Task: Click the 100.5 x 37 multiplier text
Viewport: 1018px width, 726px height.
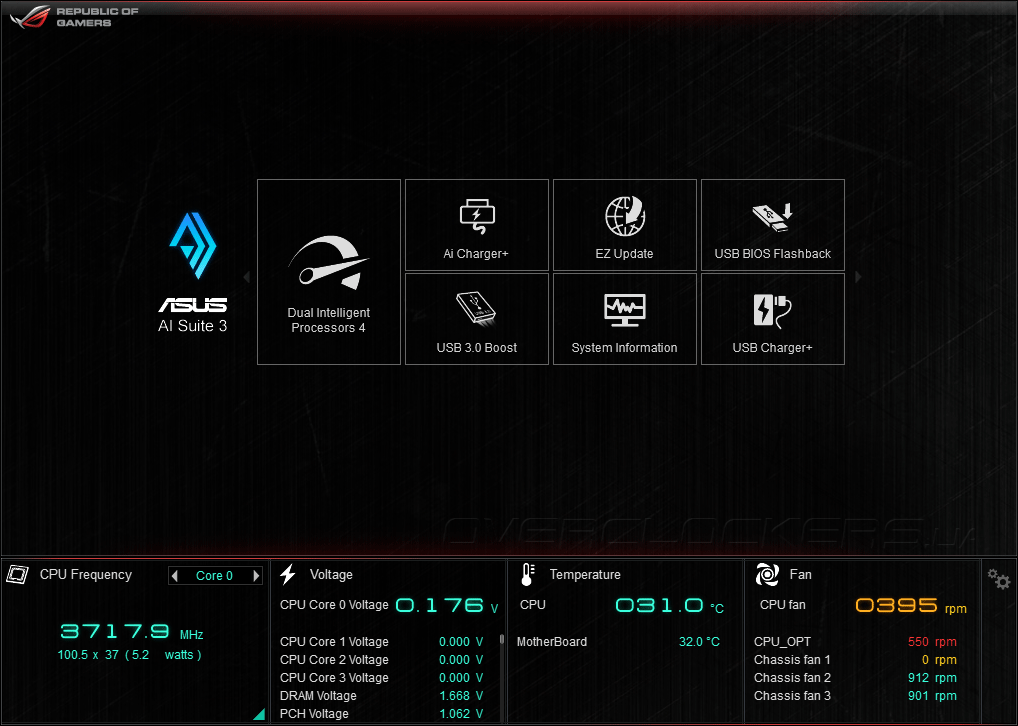Action: coord(130,655)
